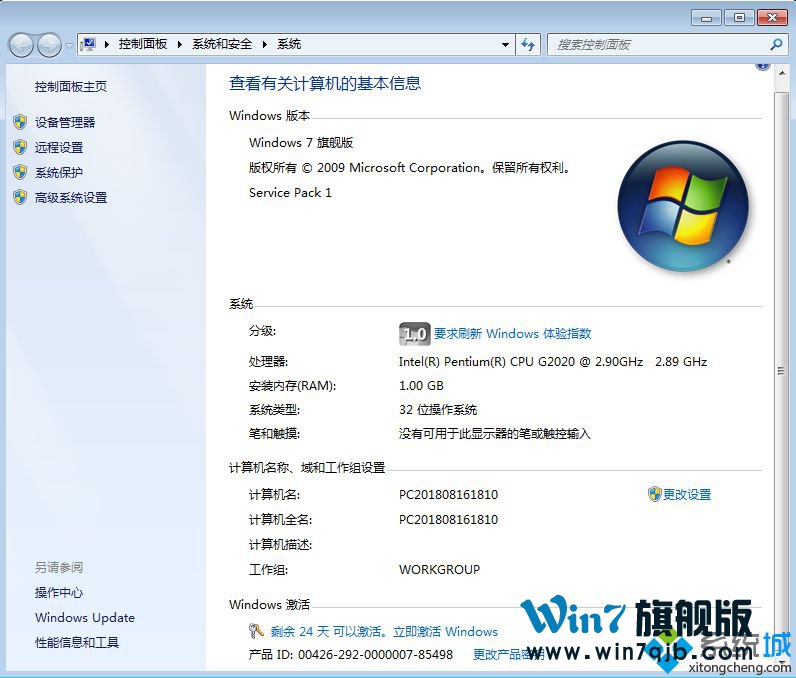Click the vertical scrollbar thumb
This screenshot has width=796, height=678.
coord(781,370)
